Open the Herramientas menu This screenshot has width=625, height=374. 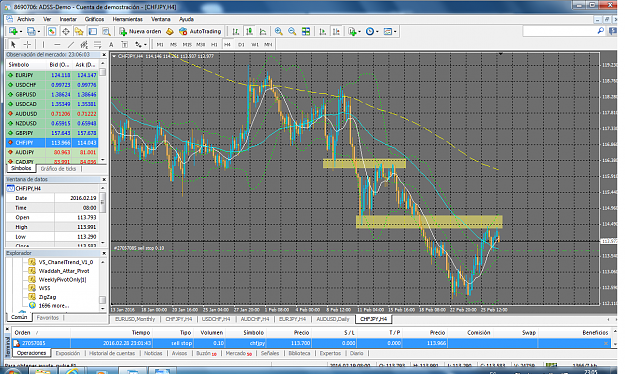coord(127,19)
